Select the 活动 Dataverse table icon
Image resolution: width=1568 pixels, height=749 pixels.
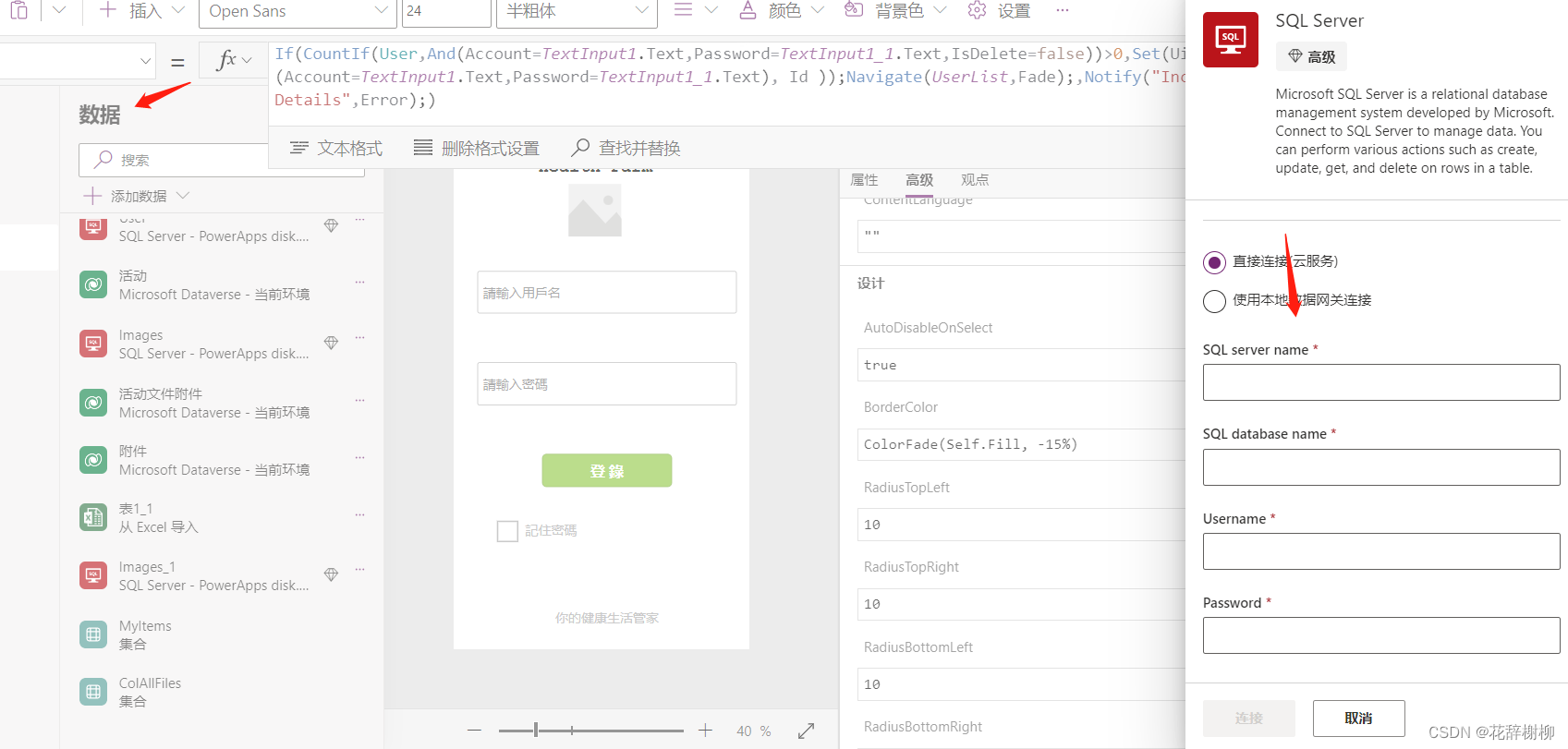point(93,284)
